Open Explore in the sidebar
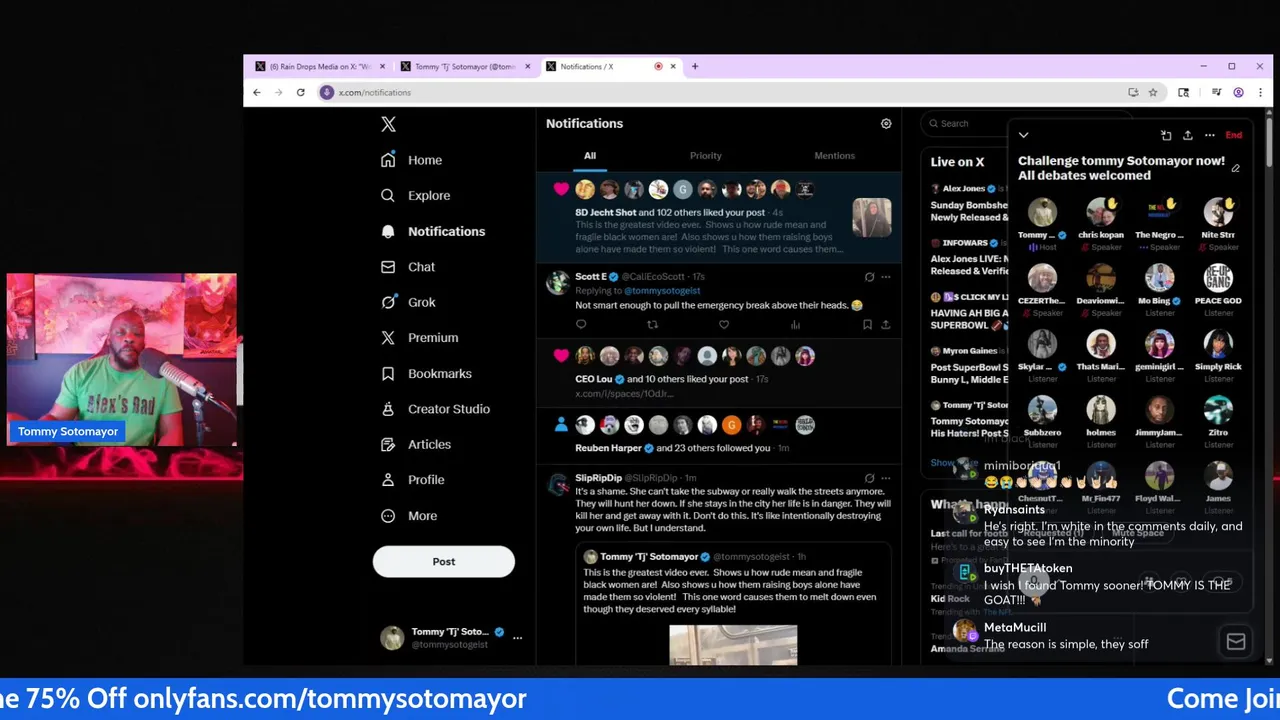 415,196
